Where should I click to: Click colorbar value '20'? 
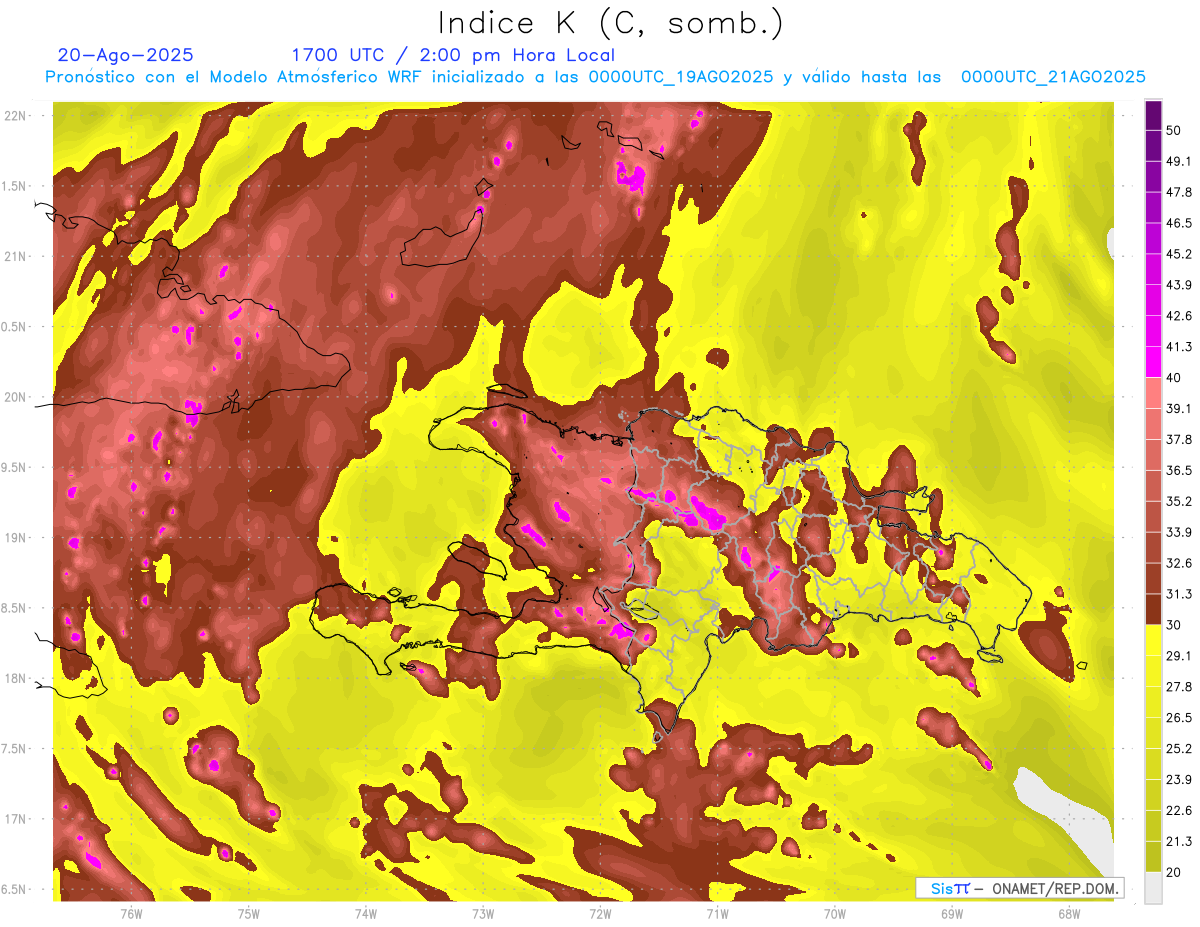coord(1173,872)
